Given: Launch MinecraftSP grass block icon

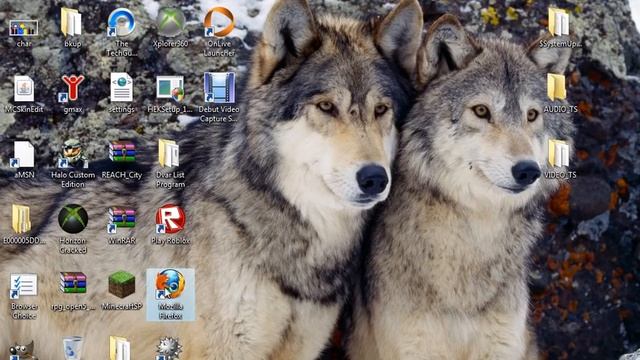Looking at the screenshot, I should coord(122,284).
